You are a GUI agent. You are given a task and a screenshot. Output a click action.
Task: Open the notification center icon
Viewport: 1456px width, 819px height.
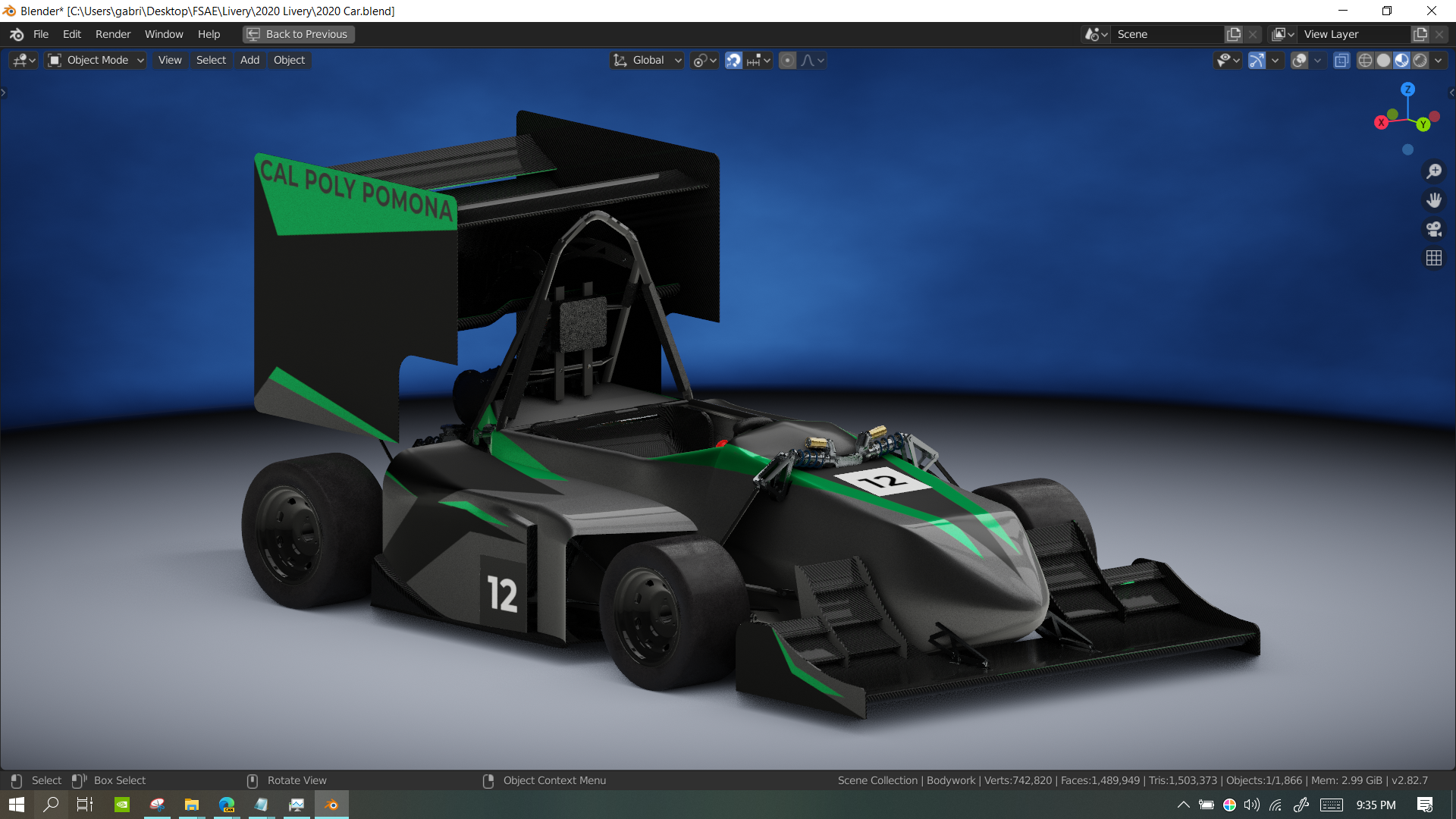point(1425,805)
